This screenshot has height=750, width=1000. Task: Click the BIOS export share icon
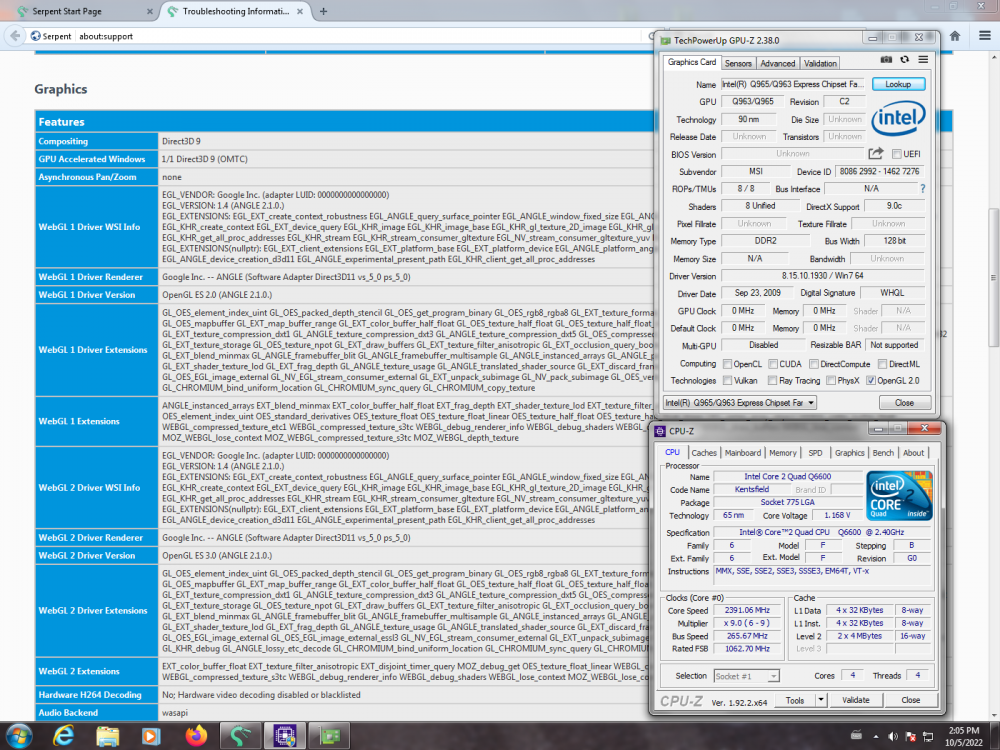click(x=876, y=154)
